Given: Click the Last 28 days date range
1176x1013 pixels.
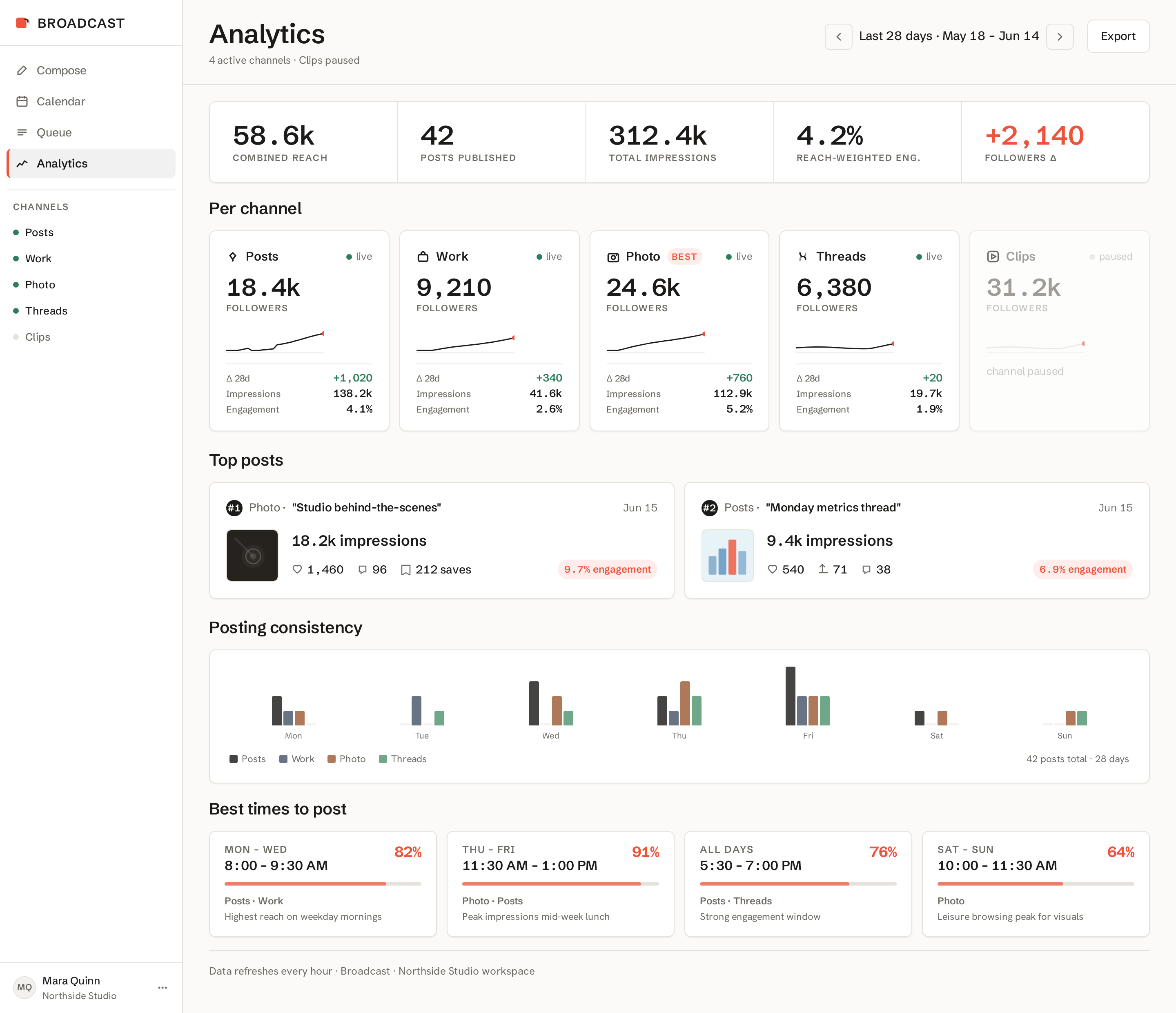Looking at the screenshot, I should [949, 36].
